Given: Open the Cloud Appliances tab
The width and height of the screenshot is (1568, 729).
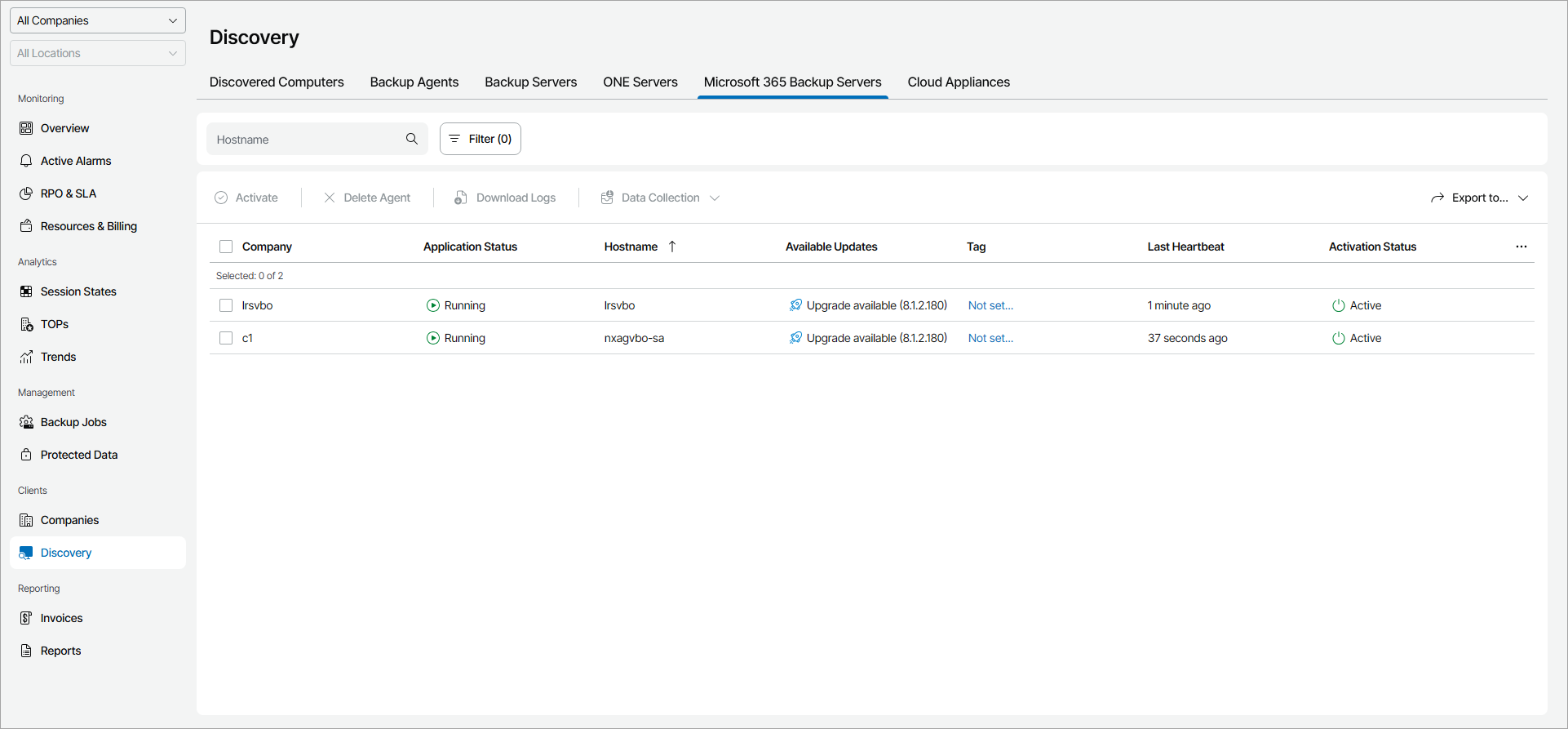Looking at the screenshot, I should coord(959,82).
